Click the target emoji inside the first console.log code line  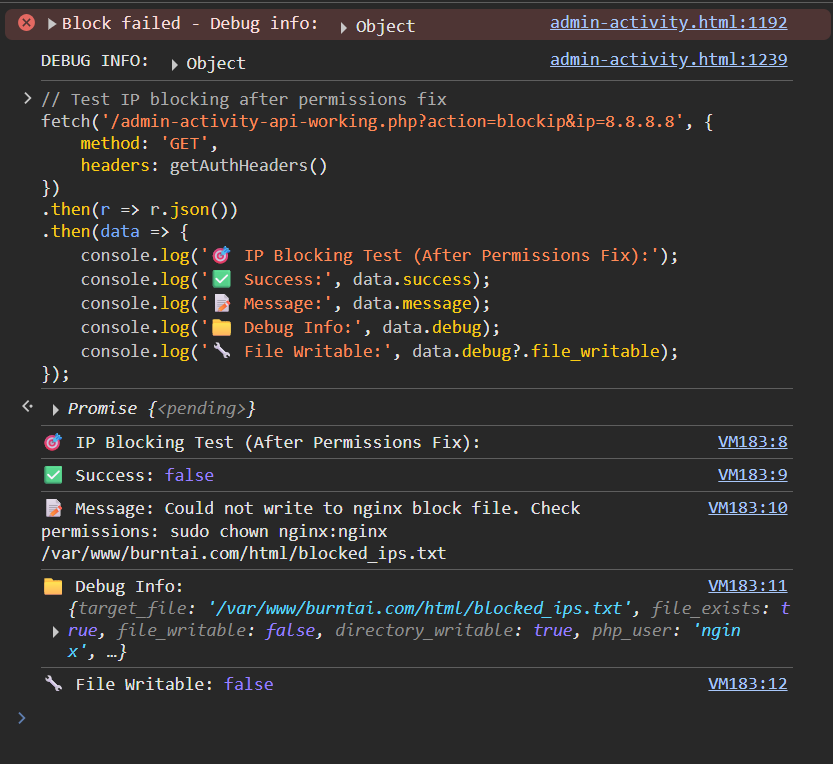222,256
